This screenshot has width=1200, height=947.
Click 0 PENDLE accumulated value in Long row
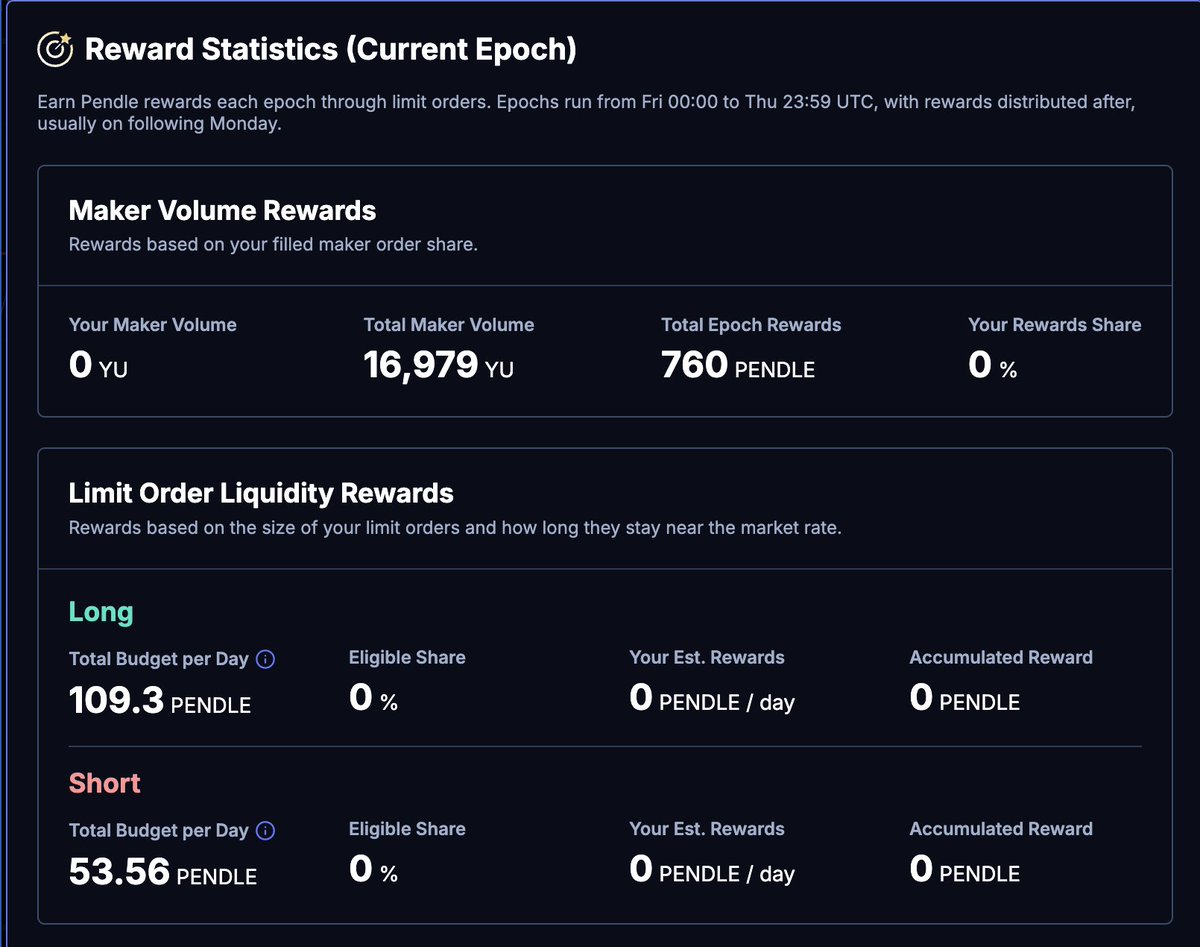[x=965, y=698]
